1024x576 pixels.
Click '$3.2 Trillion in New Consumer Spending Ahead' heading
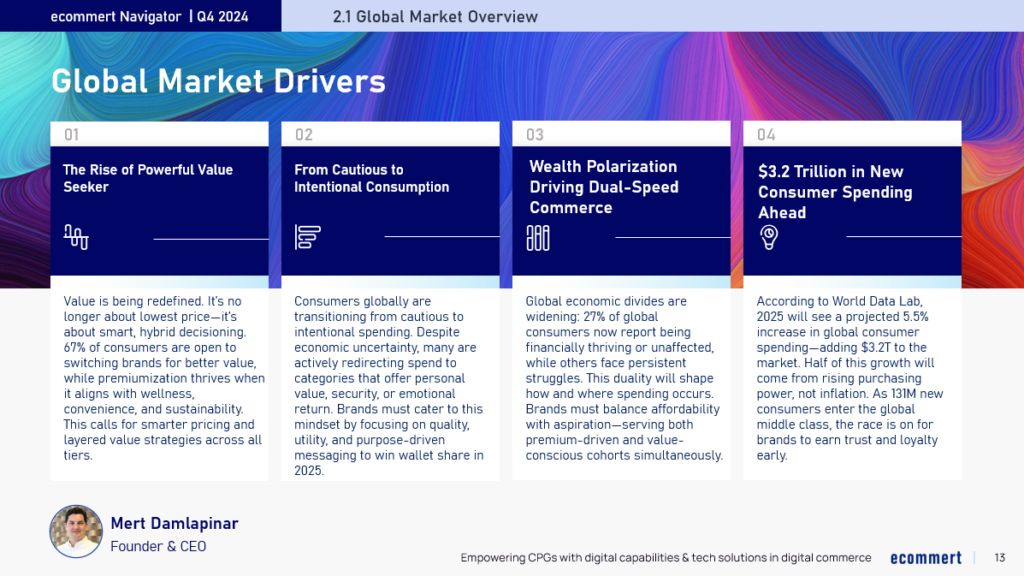point(835,192)
